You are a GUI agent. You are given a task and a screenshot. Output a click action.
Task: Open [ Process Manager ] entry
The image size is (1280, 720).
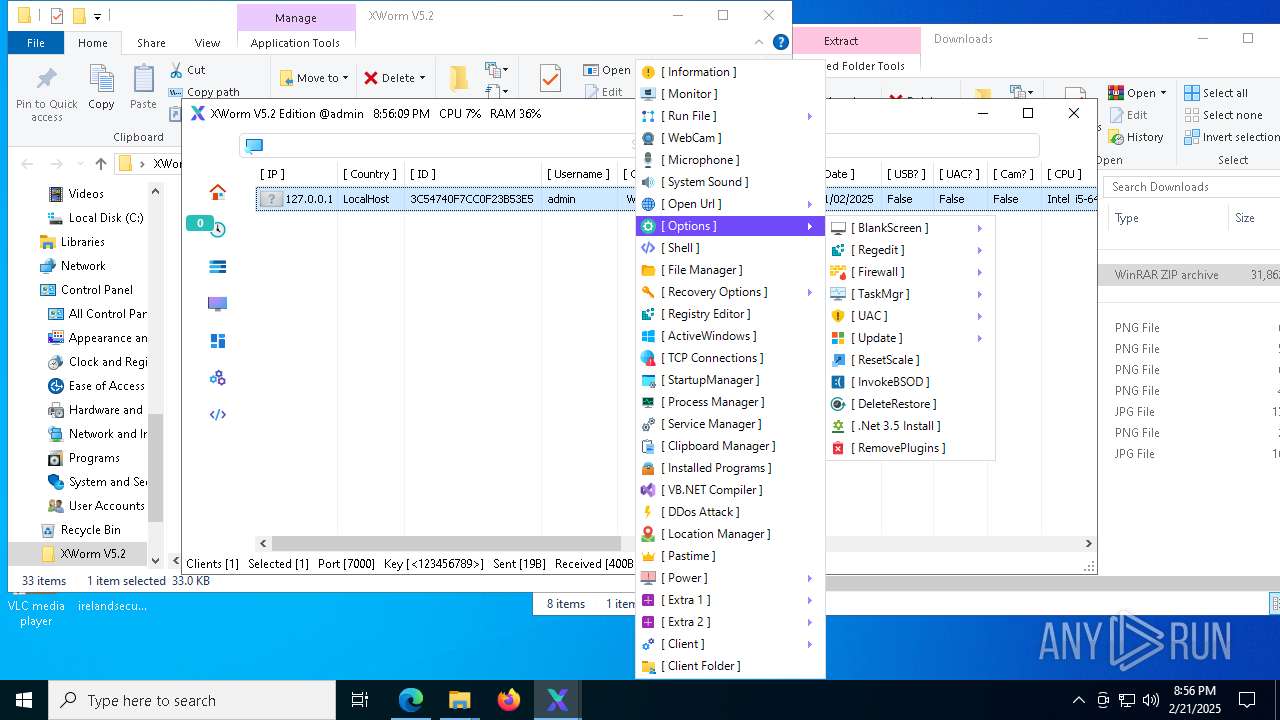click(730, 402)
